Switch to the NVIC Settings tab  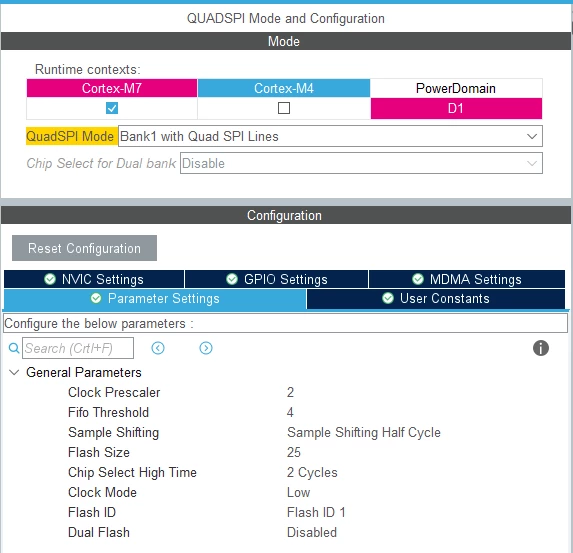94,279
